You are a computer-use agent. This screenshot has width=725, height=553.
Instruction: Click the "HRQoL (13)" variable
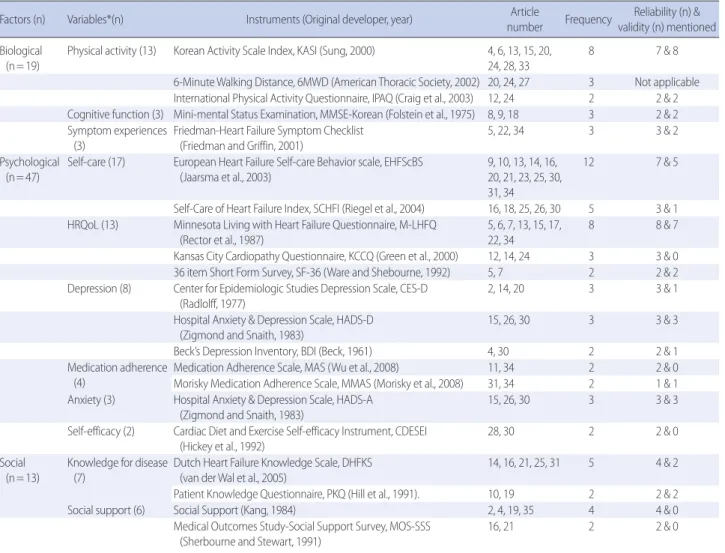(x=92, y=225)
